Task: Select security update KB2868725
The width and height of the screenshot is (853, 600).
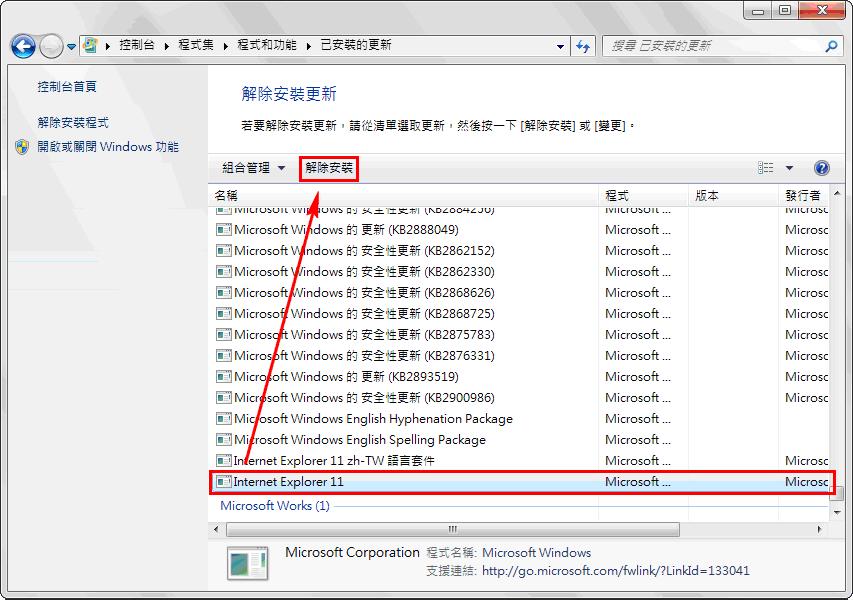Action: click(520, 314)
